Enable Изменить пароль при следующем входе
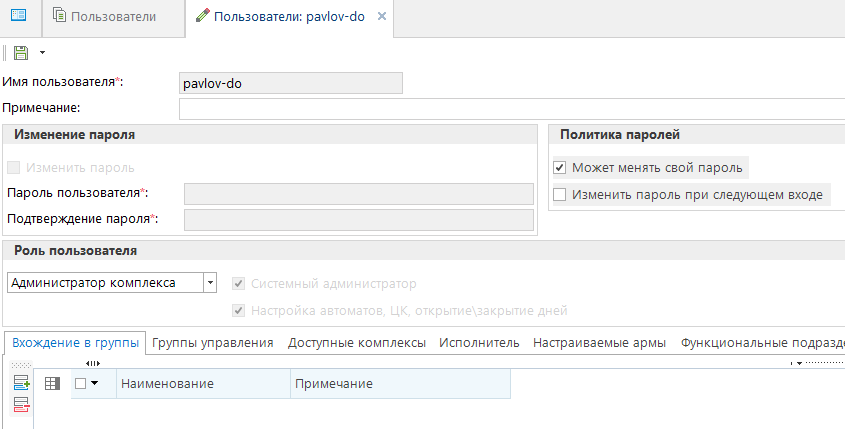The image size is (845, 429). 559,195
